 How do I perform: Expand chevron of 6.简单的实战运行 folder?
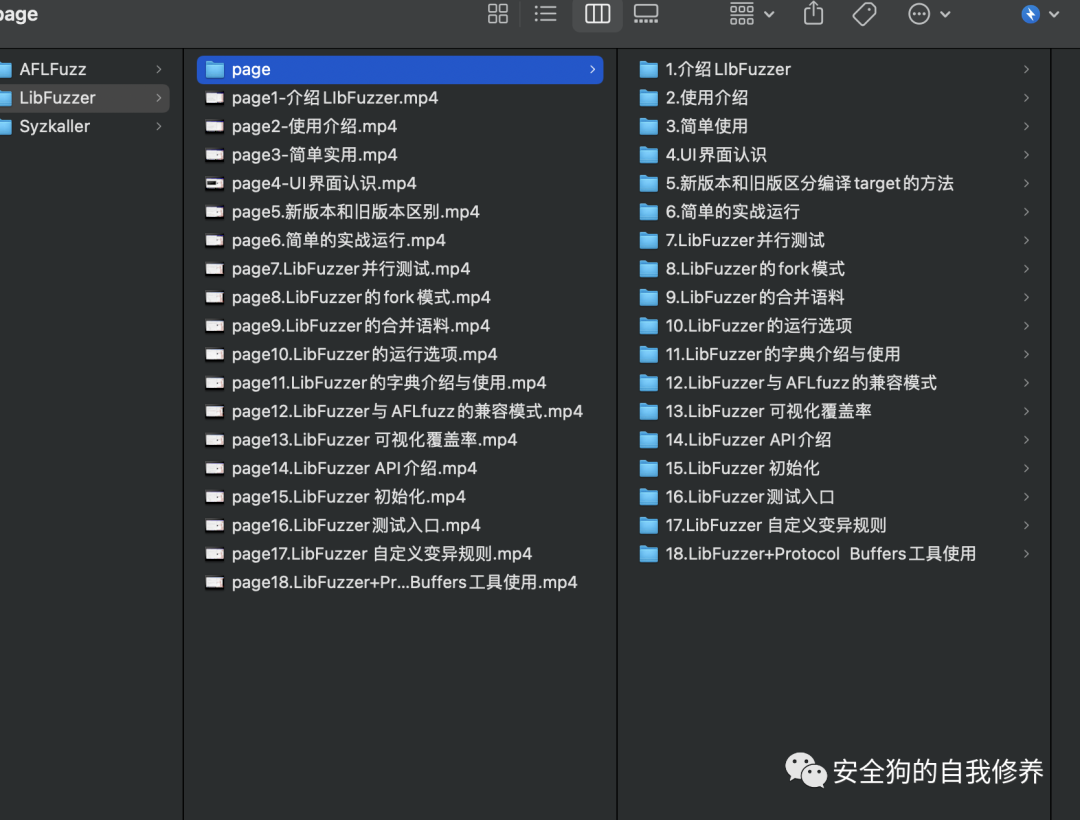[x=1026, y=212]
